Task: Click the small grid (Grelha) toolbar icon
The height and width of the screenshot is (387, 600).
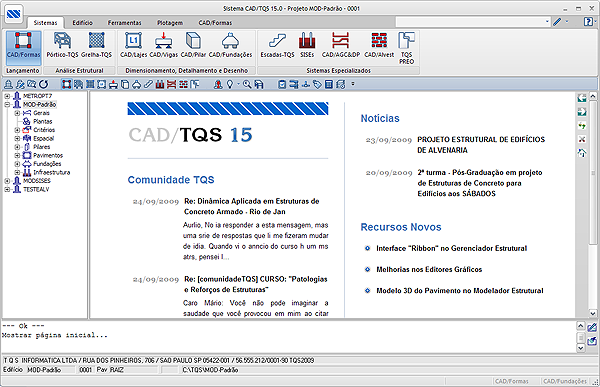Action: (x=90, y=84)
